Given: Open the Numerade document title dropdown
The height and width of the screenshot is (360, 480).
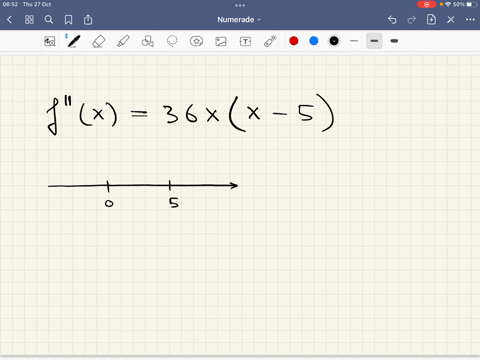Looking at the screenshot, I should pos(239,20).
